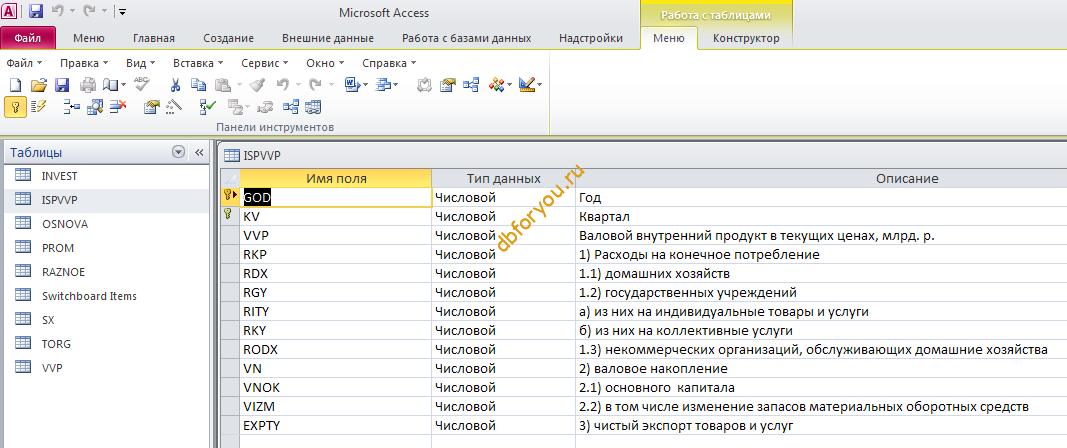Select TORG table in navigation pane

click(x=106, y=344)
